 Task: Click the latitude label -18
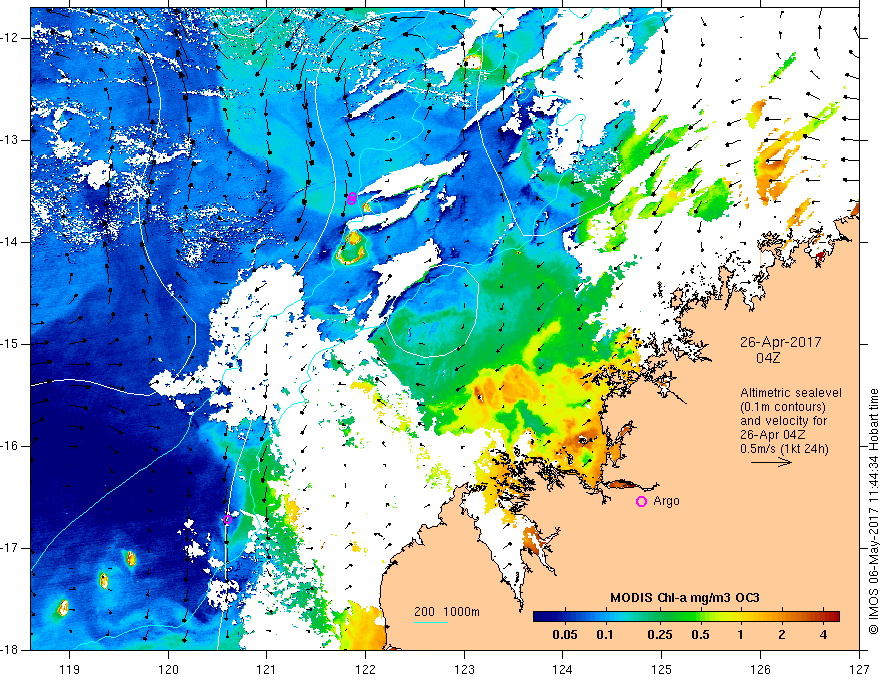tap(10, 650)
